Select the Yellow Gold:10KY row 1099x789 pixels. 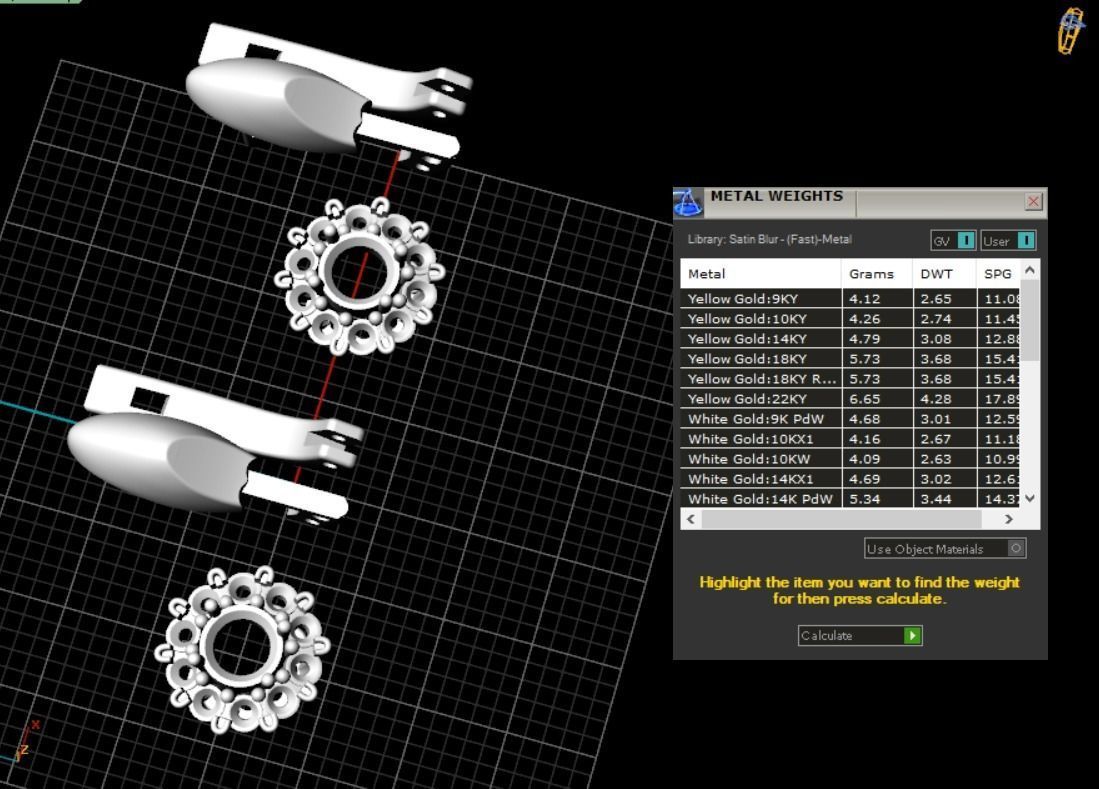coord(849,319)
